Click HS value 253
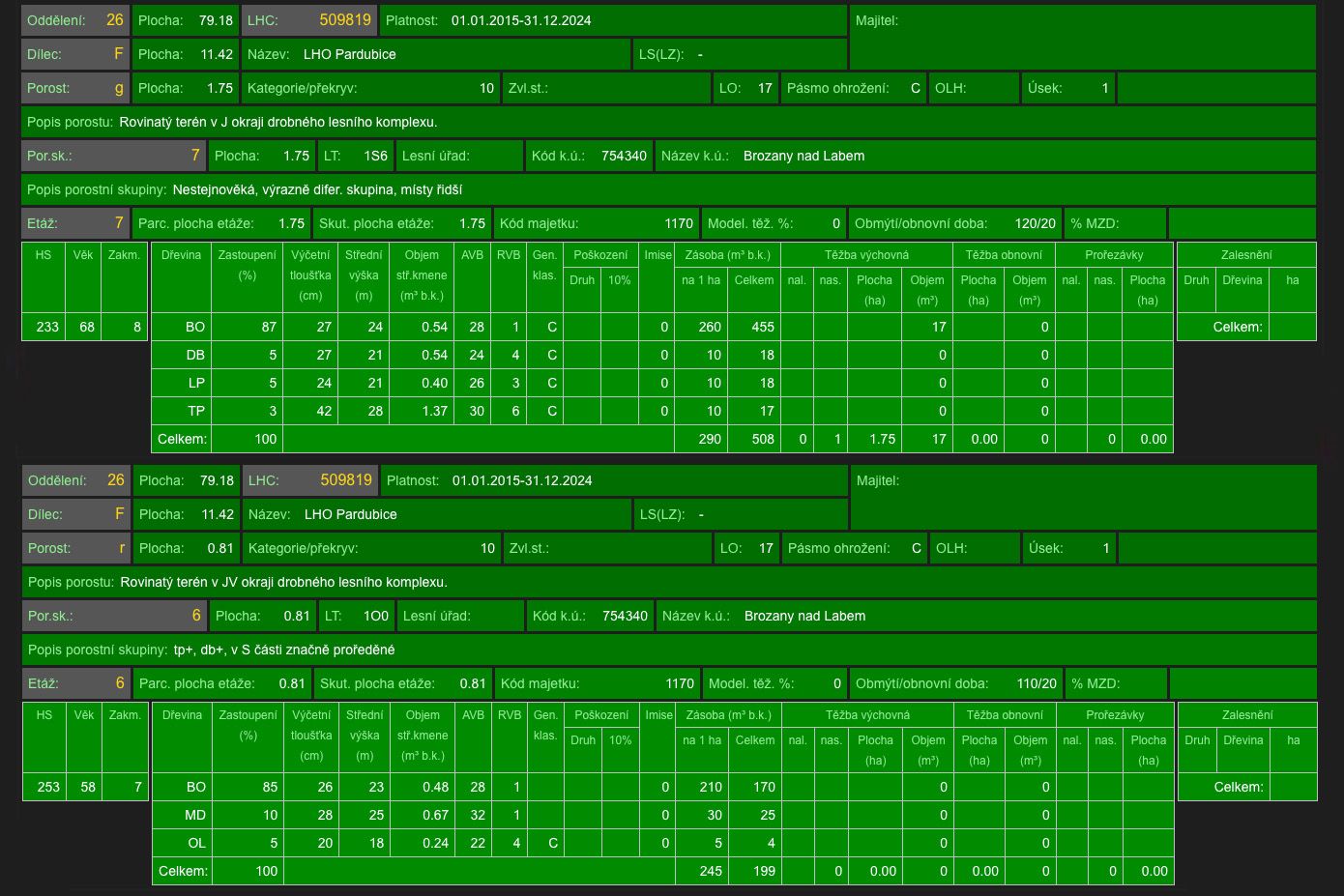Screen dimensions: 1344x896 48,787
